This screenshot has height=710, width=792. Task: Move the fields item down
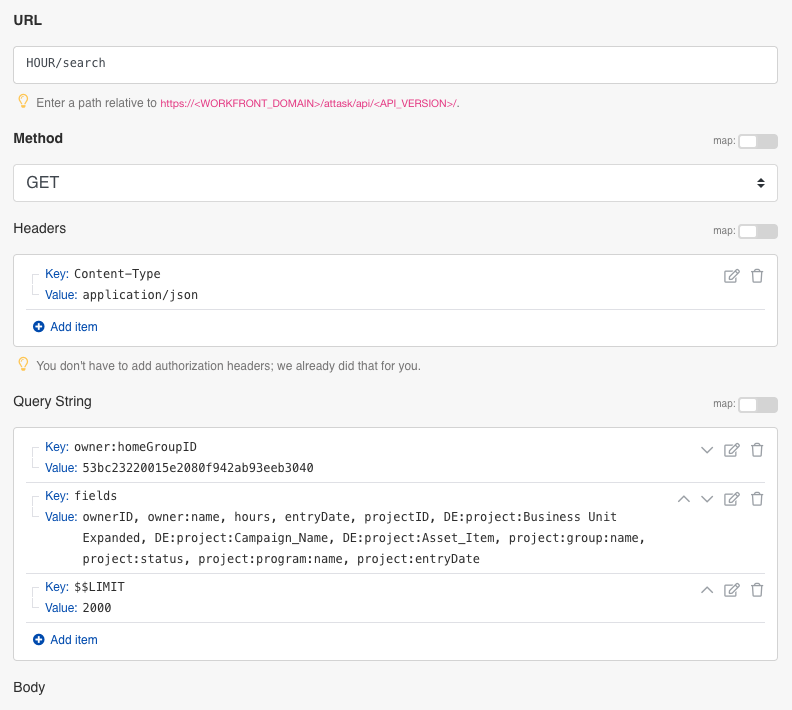pos(707,499)
